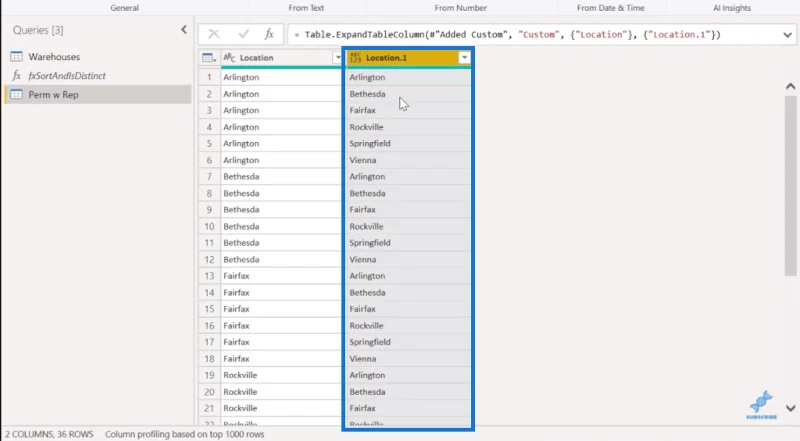
Task: Open the table options icon at grid corner
Action: point(208,58)
